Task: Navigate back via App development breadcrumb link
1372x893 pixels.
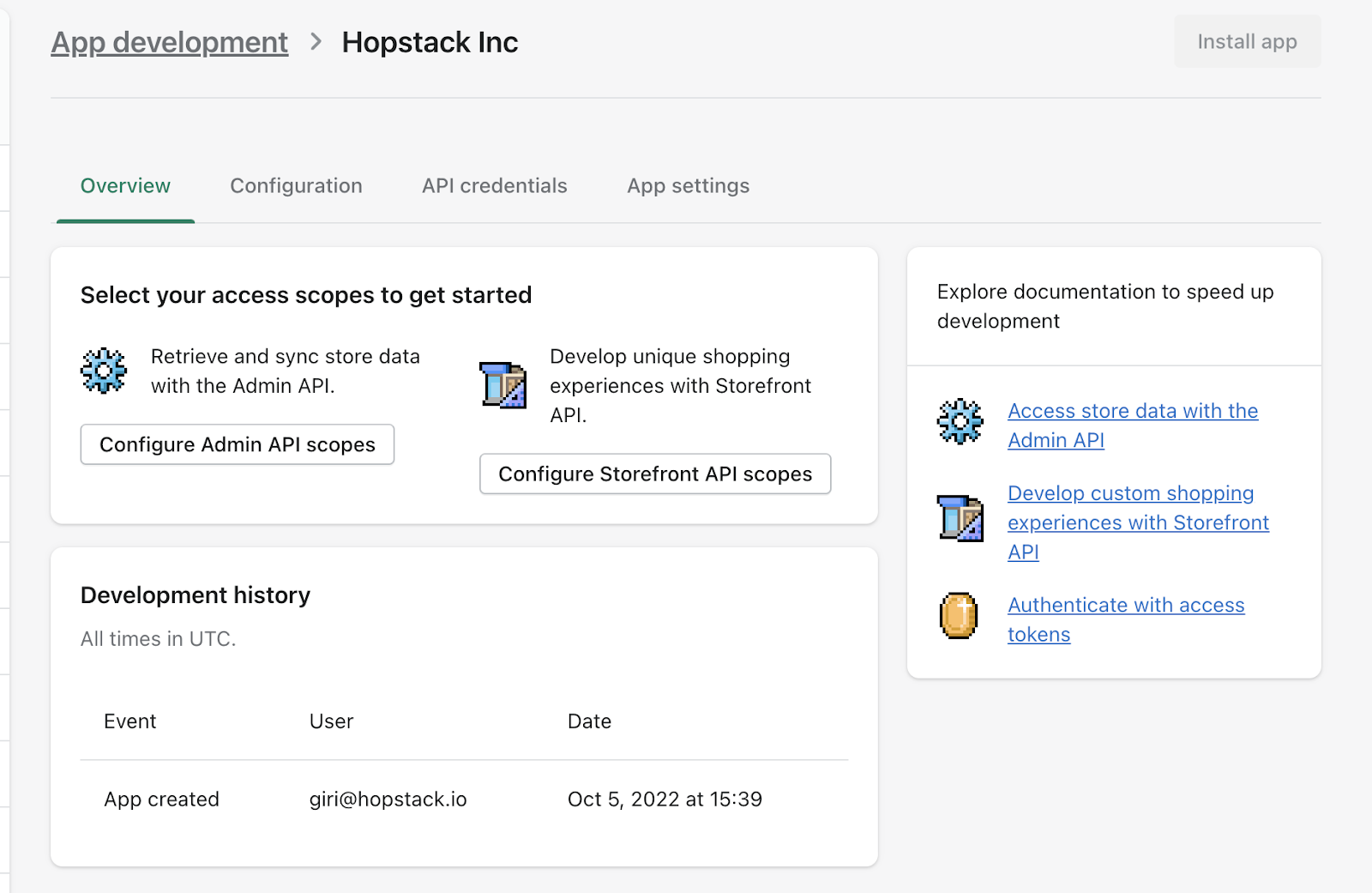Action: click(170, 42)
